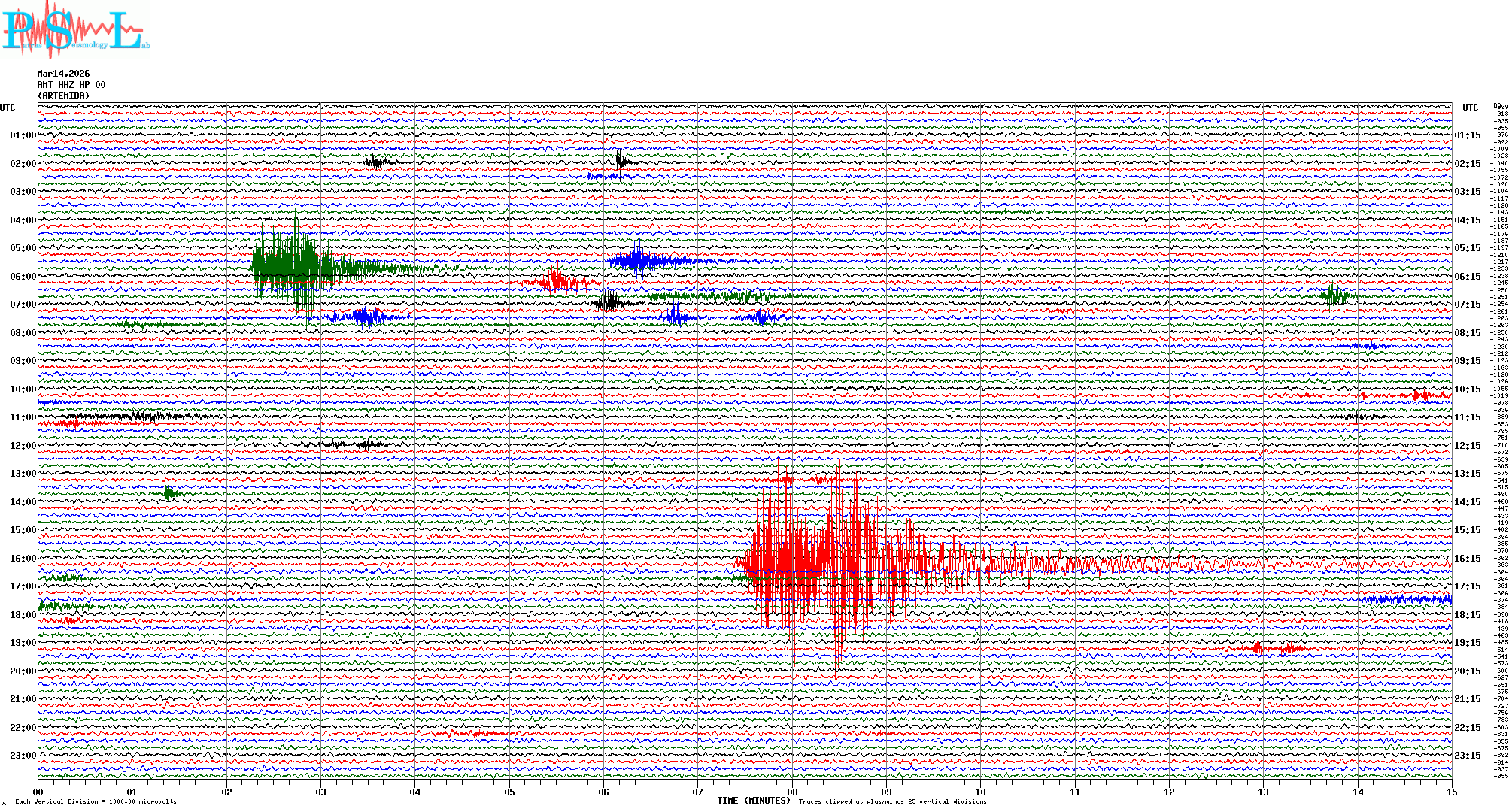Click the left UTC axis label
This screenshot has height=812, width=1512.
8,108
